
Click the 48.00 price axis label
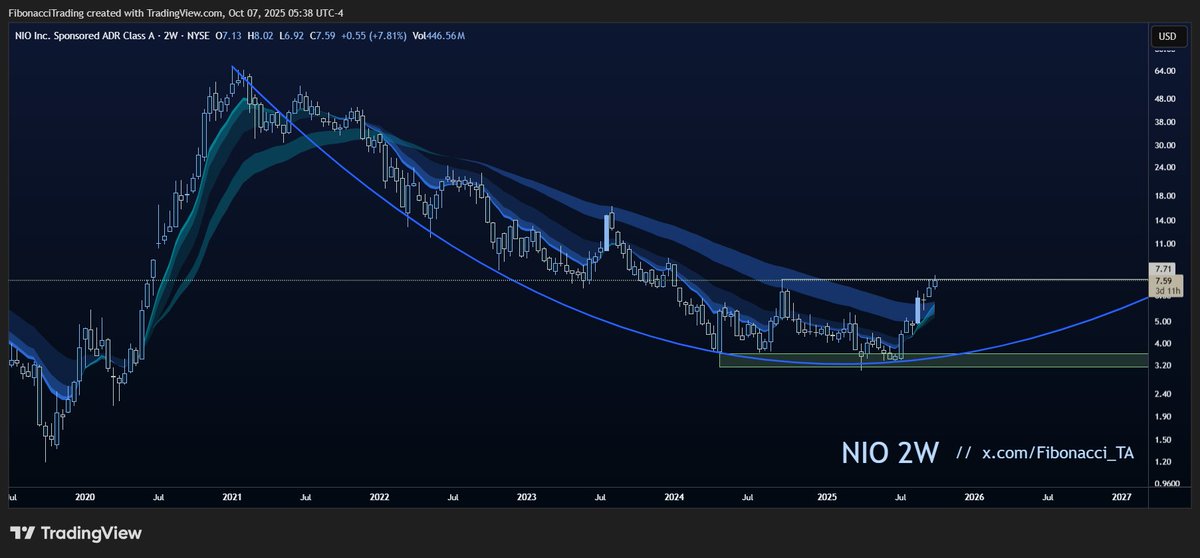[x=1165, y=99]
